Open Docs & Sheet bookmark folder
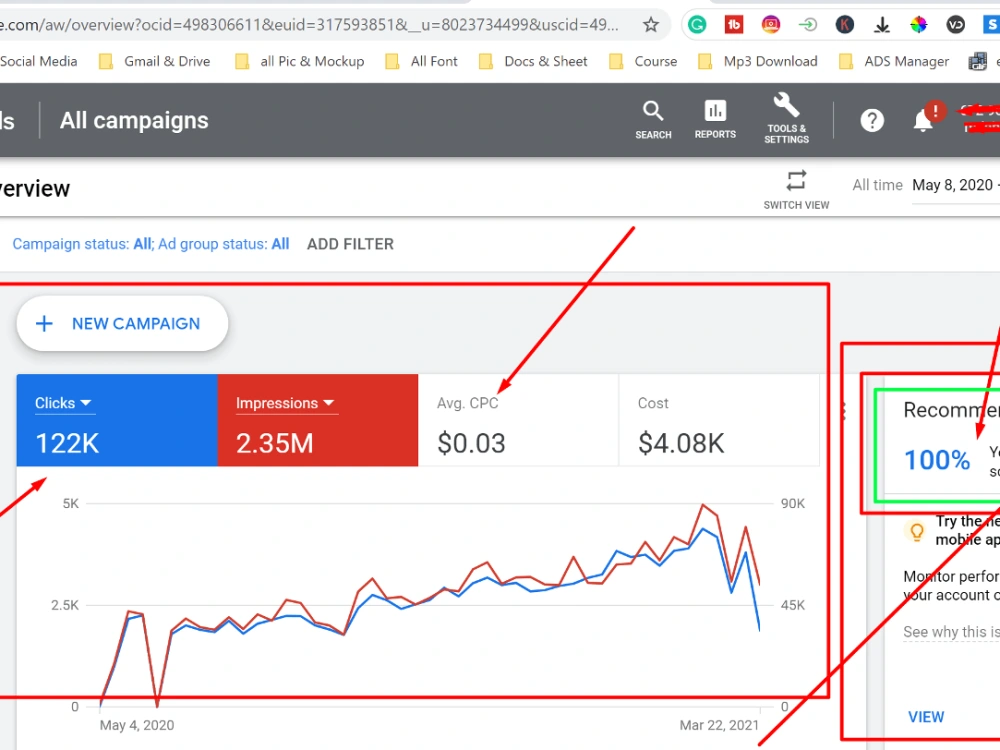The width and height of the screenshot is (1000, 750). [x=534, y=61]
